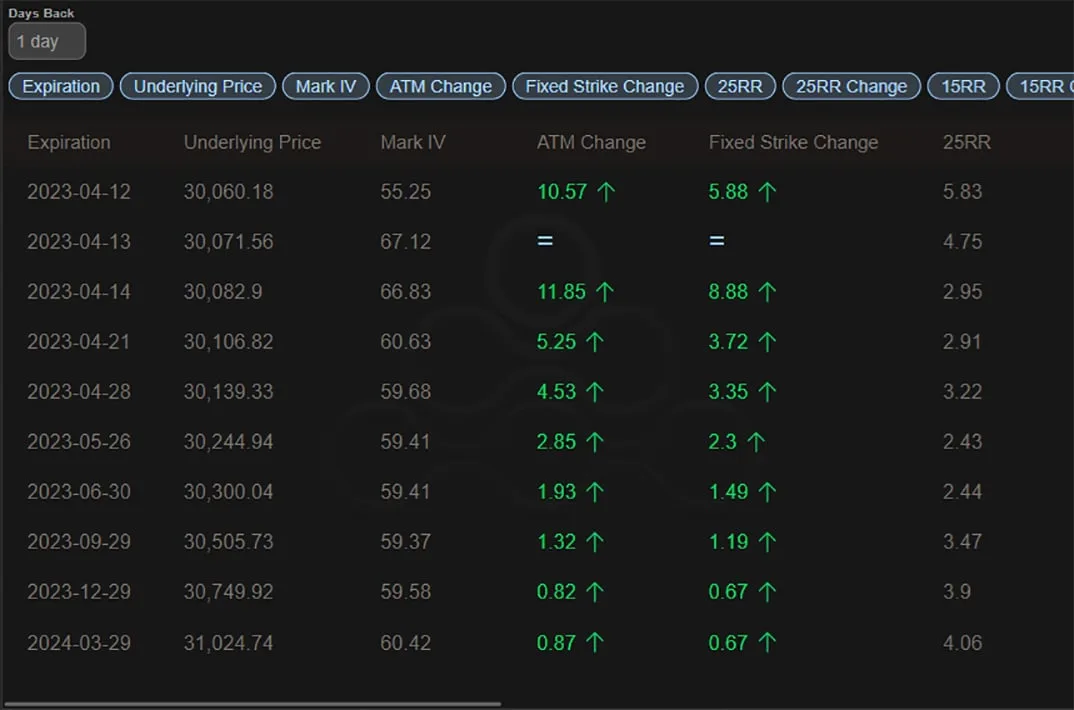The width and height of the screenshot is (1074, 710).
Task: Select the 2023-09-29 expiration cell
Action: point(79,542)
